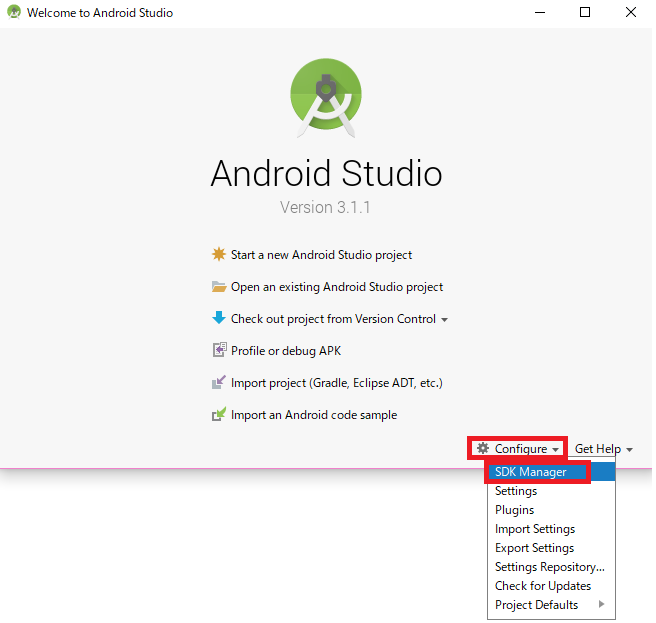Choose Check for Updates menu entry
This screenshot has height=623, width=656.
coord(551,586)
